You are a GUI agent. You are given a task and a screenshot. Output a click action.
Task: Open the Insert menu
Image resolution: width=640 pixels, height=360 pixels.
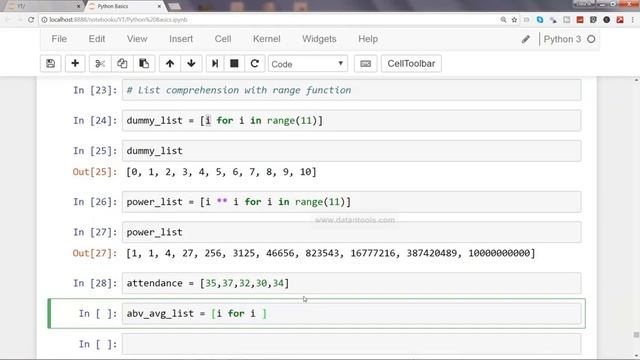181,39
